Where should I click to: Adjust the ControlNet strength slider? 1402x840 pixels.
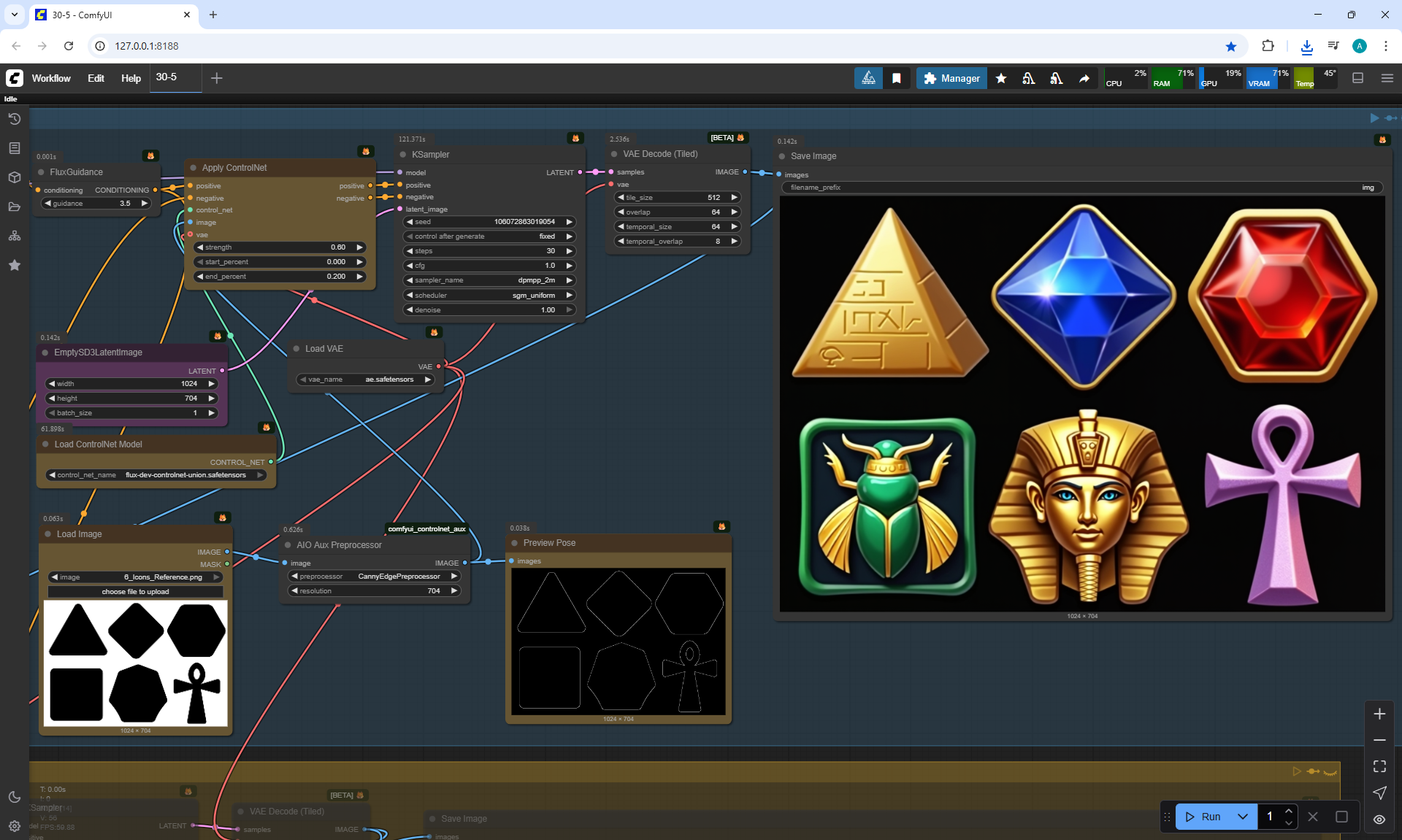click(x=280, y=247)
